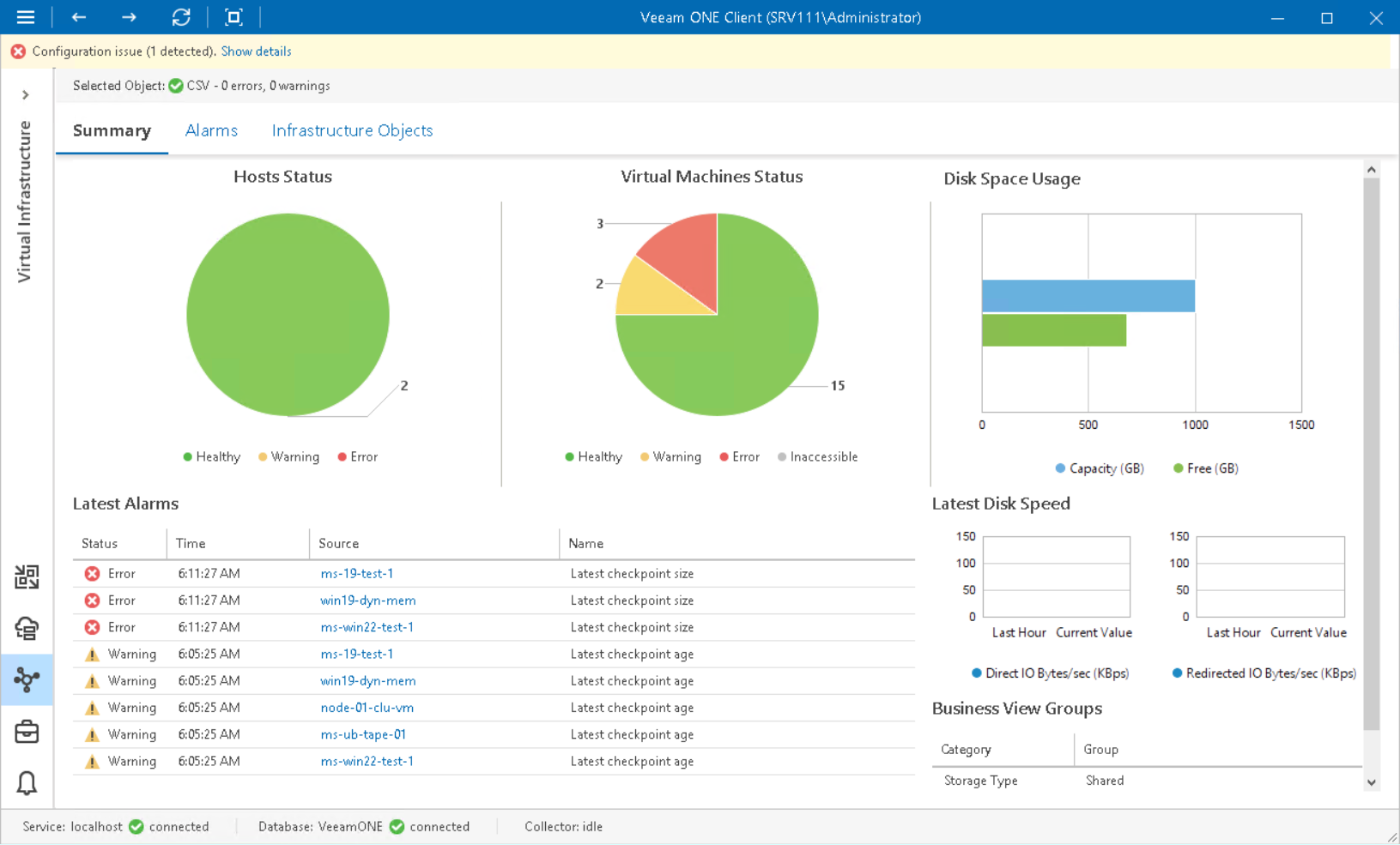Toggle Healthy in Hosts Status legend
1400x845 pixels.
tap(211, 456)
